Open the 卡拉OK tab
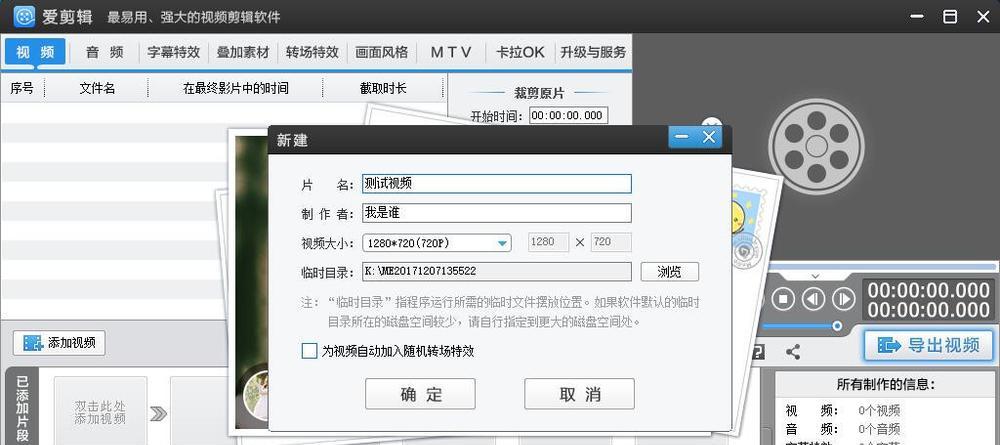Viewport: 1000px width, 445px height. (x=520, y=52)
